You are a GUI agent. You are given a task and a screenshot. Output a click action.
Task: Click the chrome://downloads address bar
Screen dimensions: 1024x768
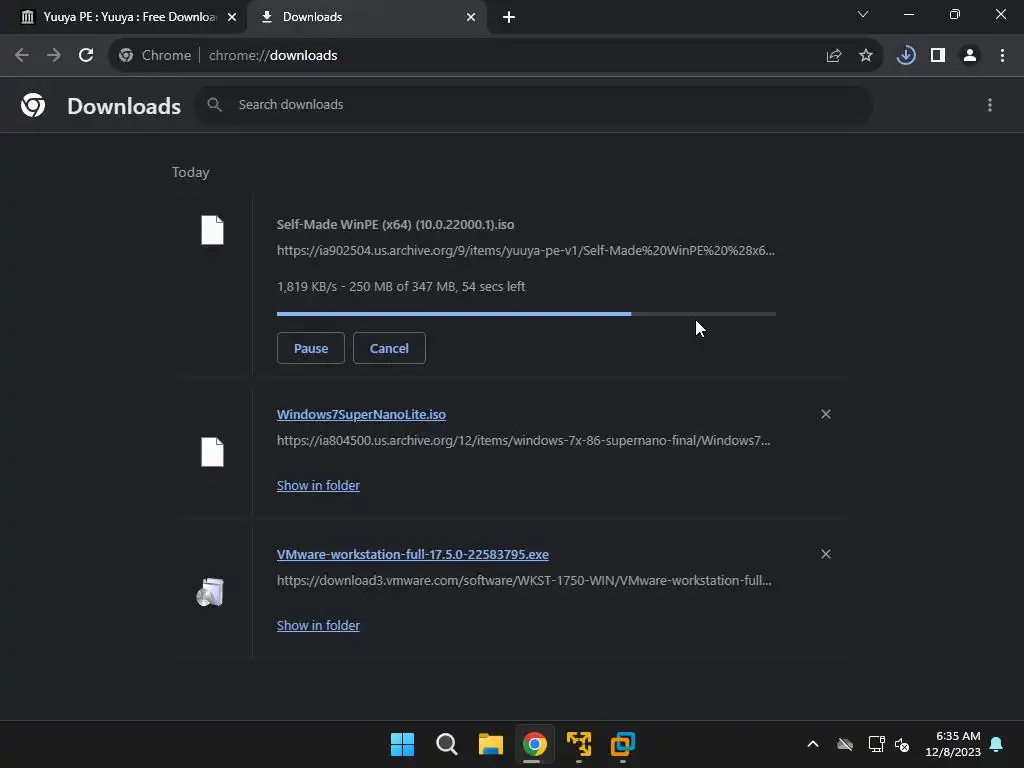(x=496, y=56)
